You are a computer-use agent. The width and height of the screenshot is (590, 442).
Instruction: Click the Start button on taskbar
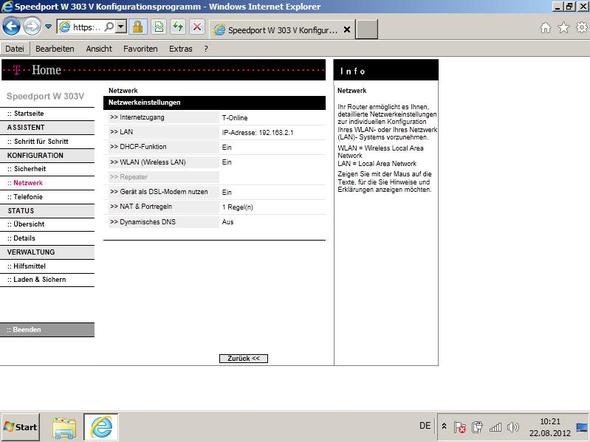click(x=20, y=427)
